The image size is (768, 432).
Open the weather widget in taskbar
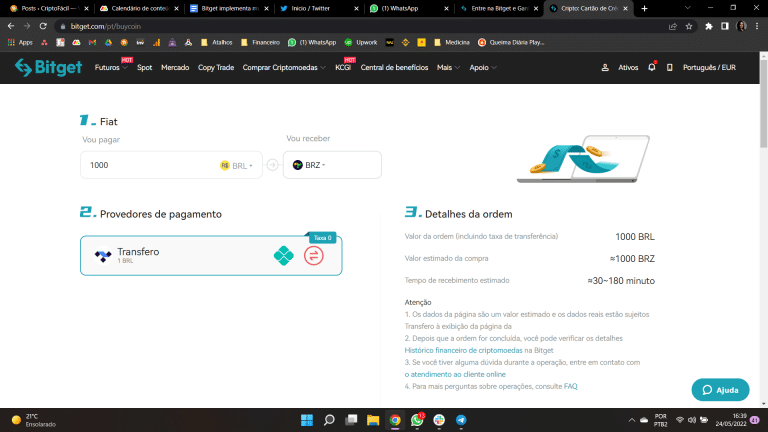(34, 420)
